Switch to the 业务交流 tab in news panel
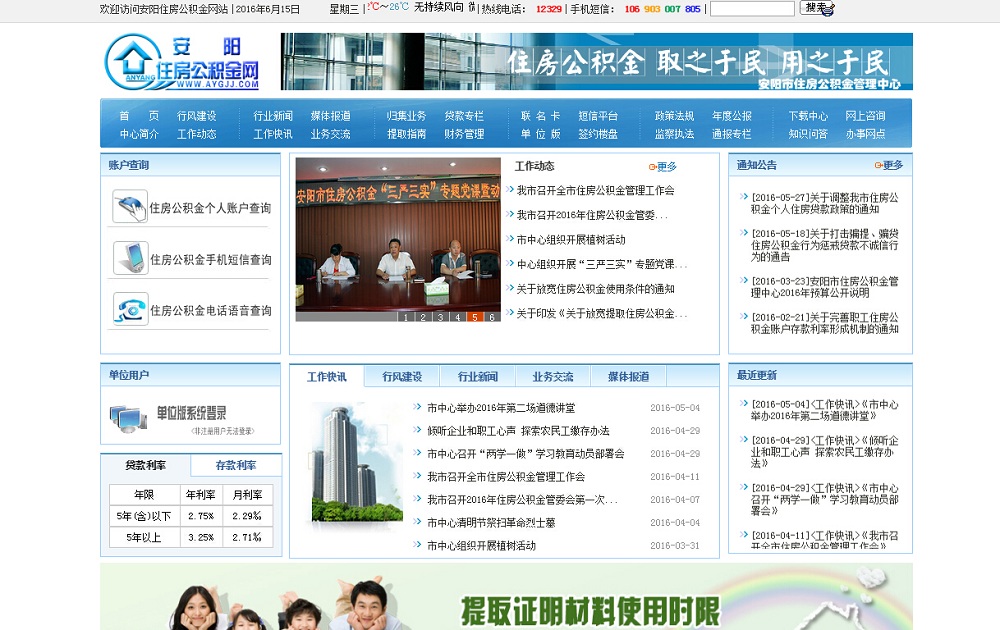1000x630 pixels. pos(552,377)
